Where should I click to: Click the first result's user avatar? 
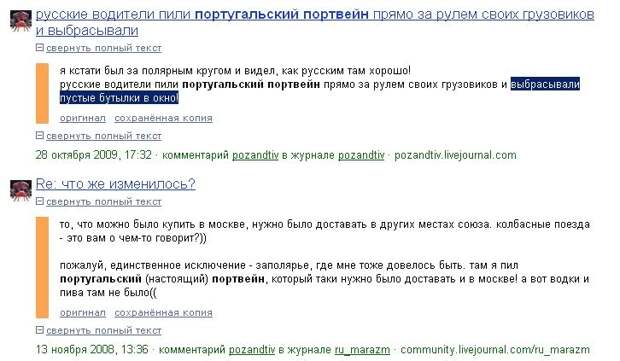point(21,21)
